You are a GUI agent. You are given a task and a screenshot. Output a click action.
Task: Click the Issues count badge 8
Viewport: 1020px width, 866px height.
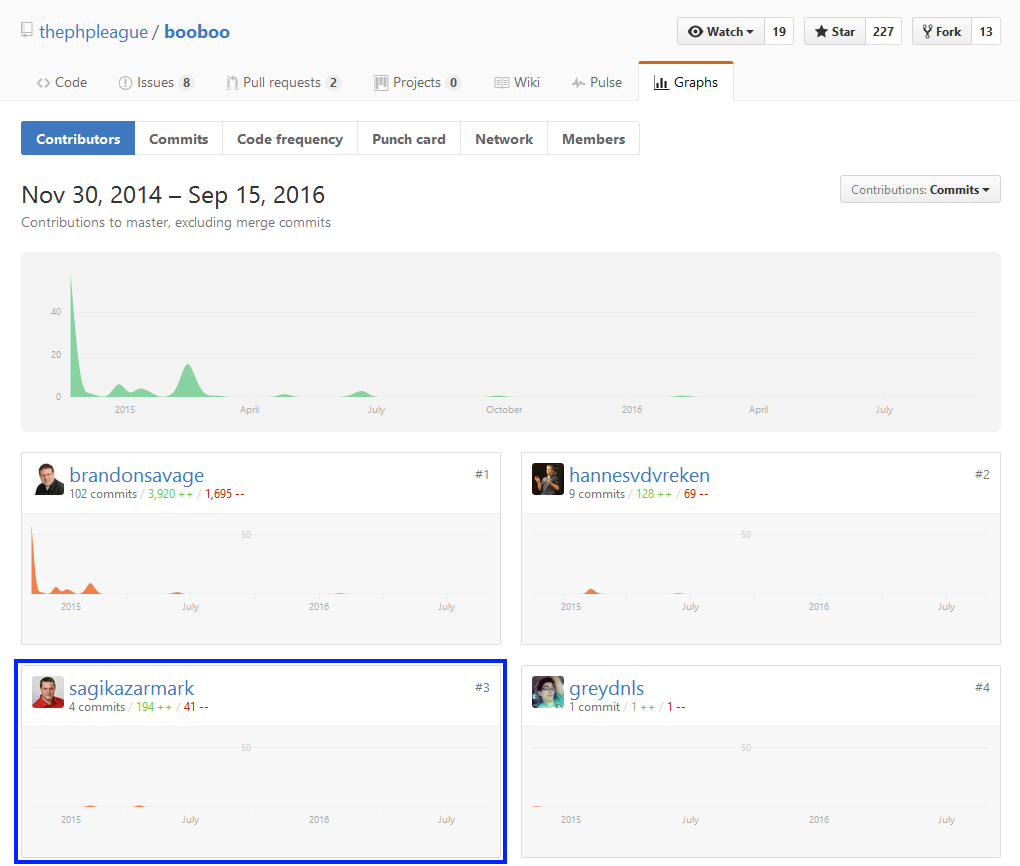pyautogui.click(x=187, y=83)
